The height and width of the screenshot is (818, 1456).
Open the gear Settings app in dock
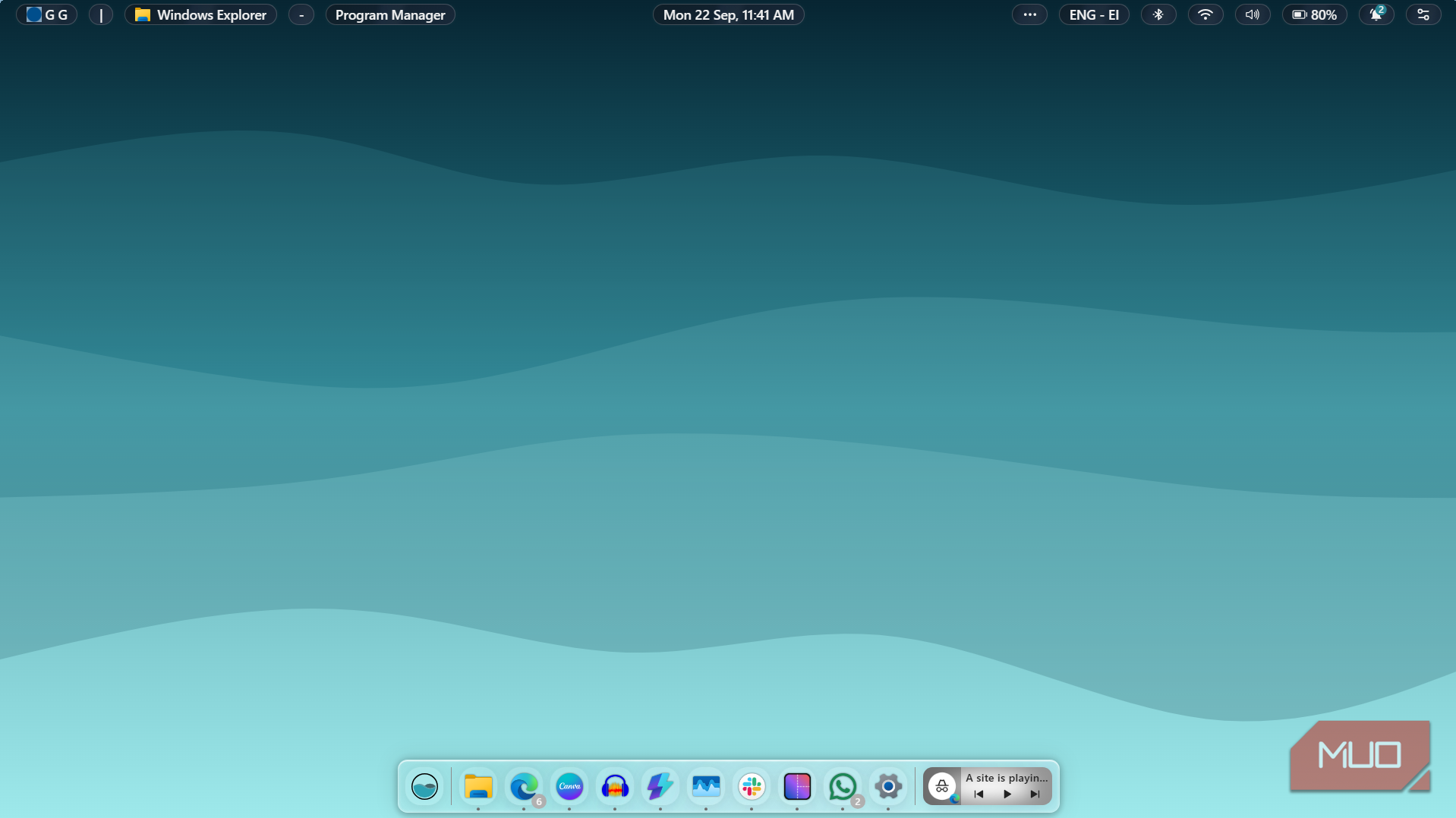click(x=888, y=786)
